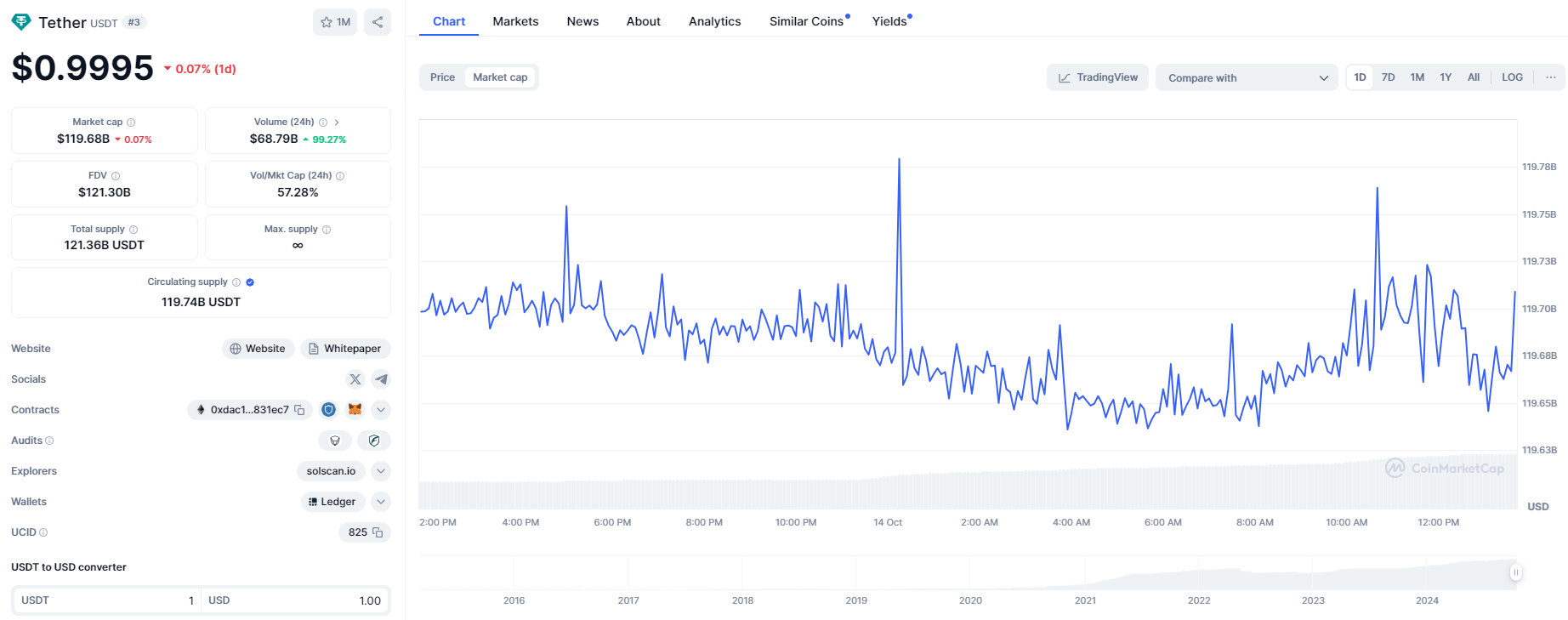Switch chart to Market cap view
Image resolution: width=1568 pixels, height=620 pixels.
tap(500, 77)
